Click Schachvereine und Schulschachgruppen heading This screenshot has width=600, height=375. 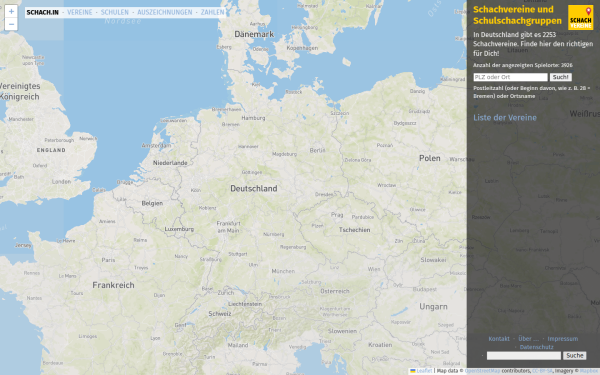point(517,15)
